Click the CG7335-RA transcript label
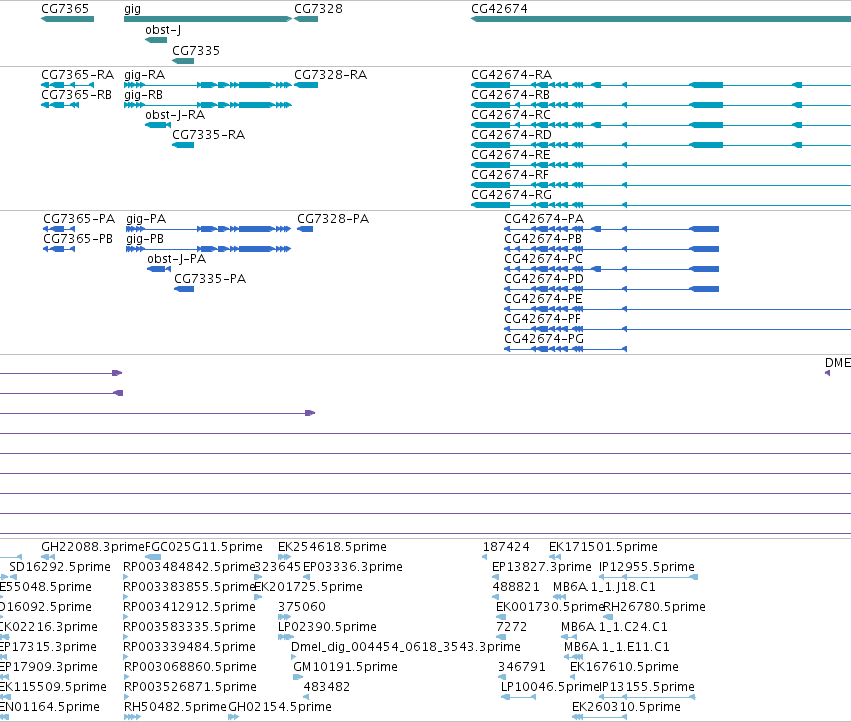Viewport: 851px width, 722px height. point(208,135)
